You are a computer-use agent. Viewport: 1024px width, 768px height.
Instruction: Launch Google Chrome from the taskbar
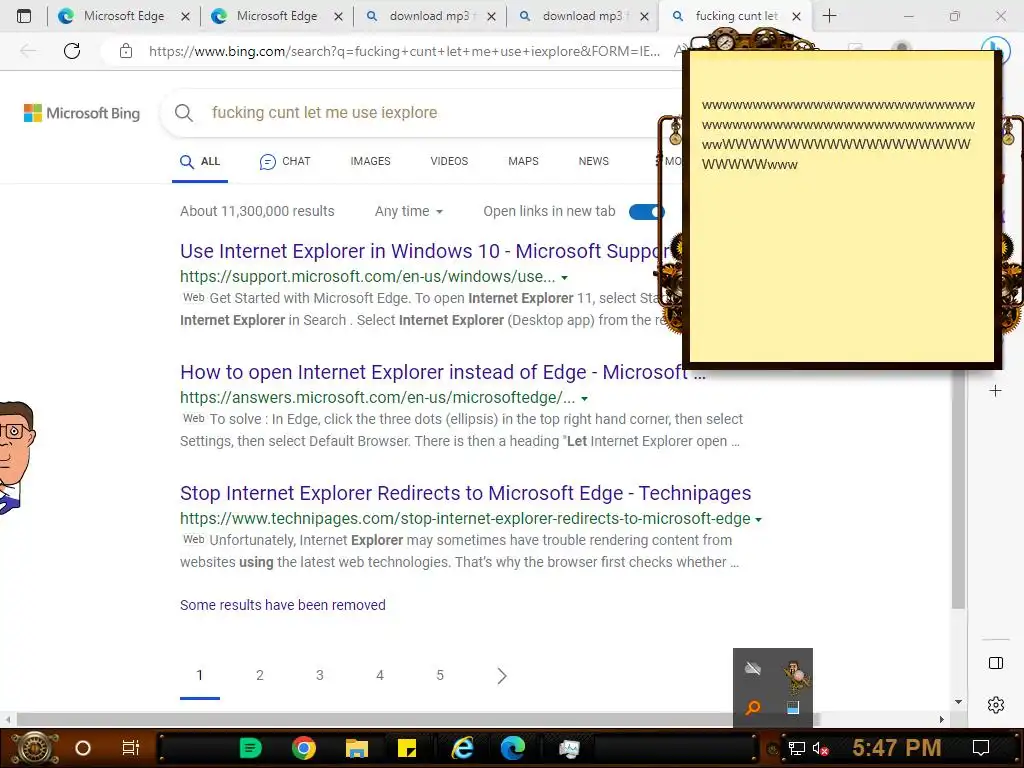(304, 748)
